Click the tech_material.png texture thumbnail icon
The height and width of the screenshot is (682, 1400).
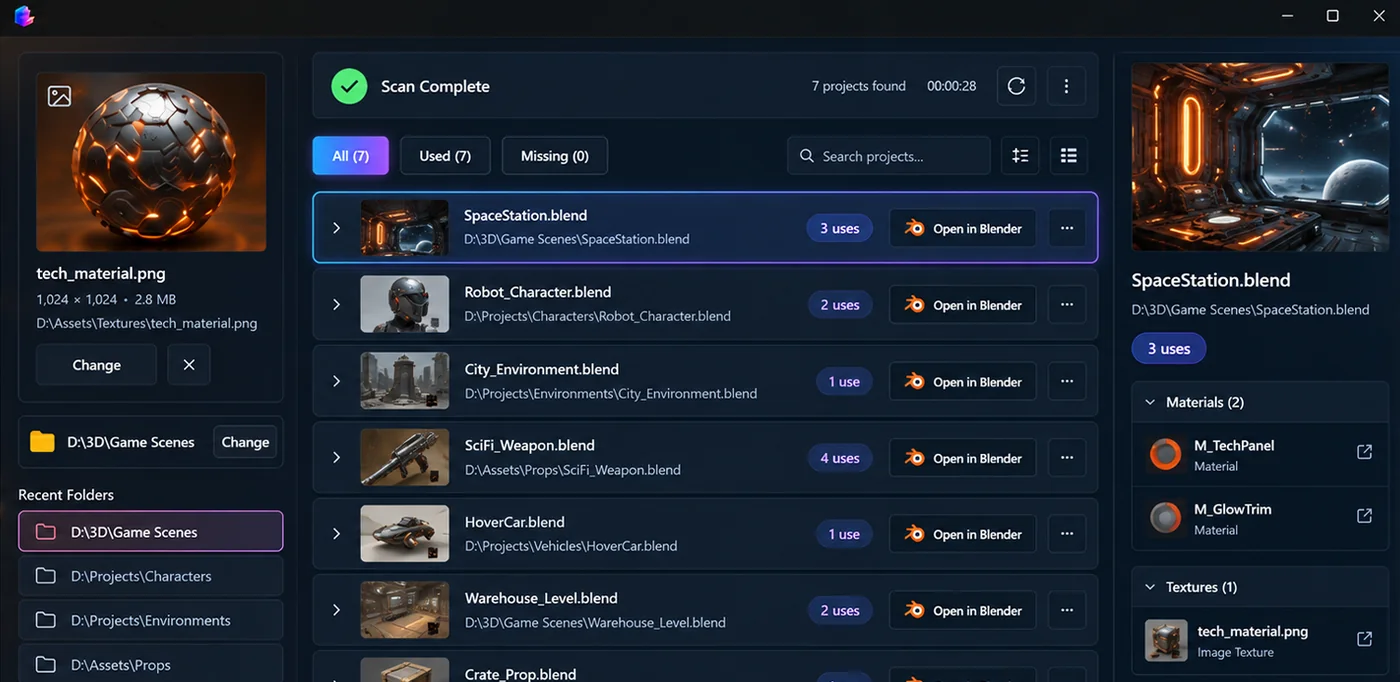click(x=1166, y=641)
